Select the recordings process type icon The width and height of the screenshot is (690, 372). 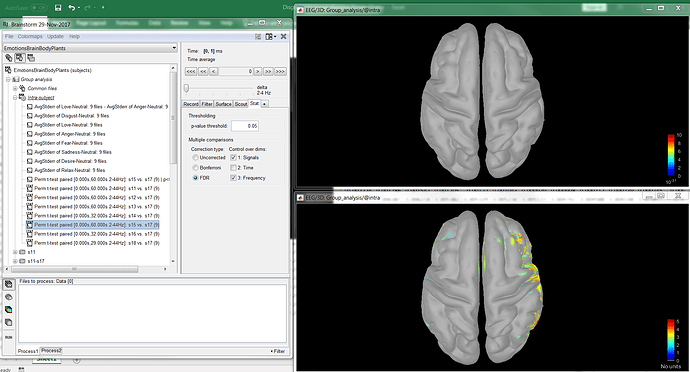click(8, 284)
